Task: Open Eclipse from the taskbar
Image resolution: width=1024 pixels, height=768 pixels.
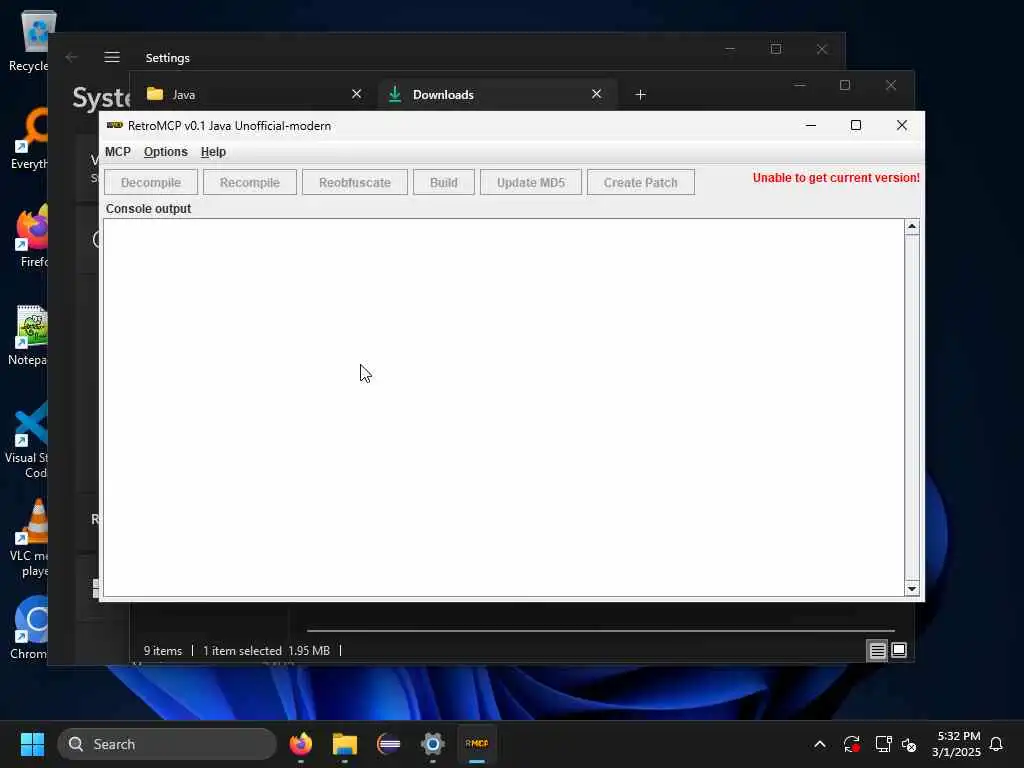Action: [389, 744]
